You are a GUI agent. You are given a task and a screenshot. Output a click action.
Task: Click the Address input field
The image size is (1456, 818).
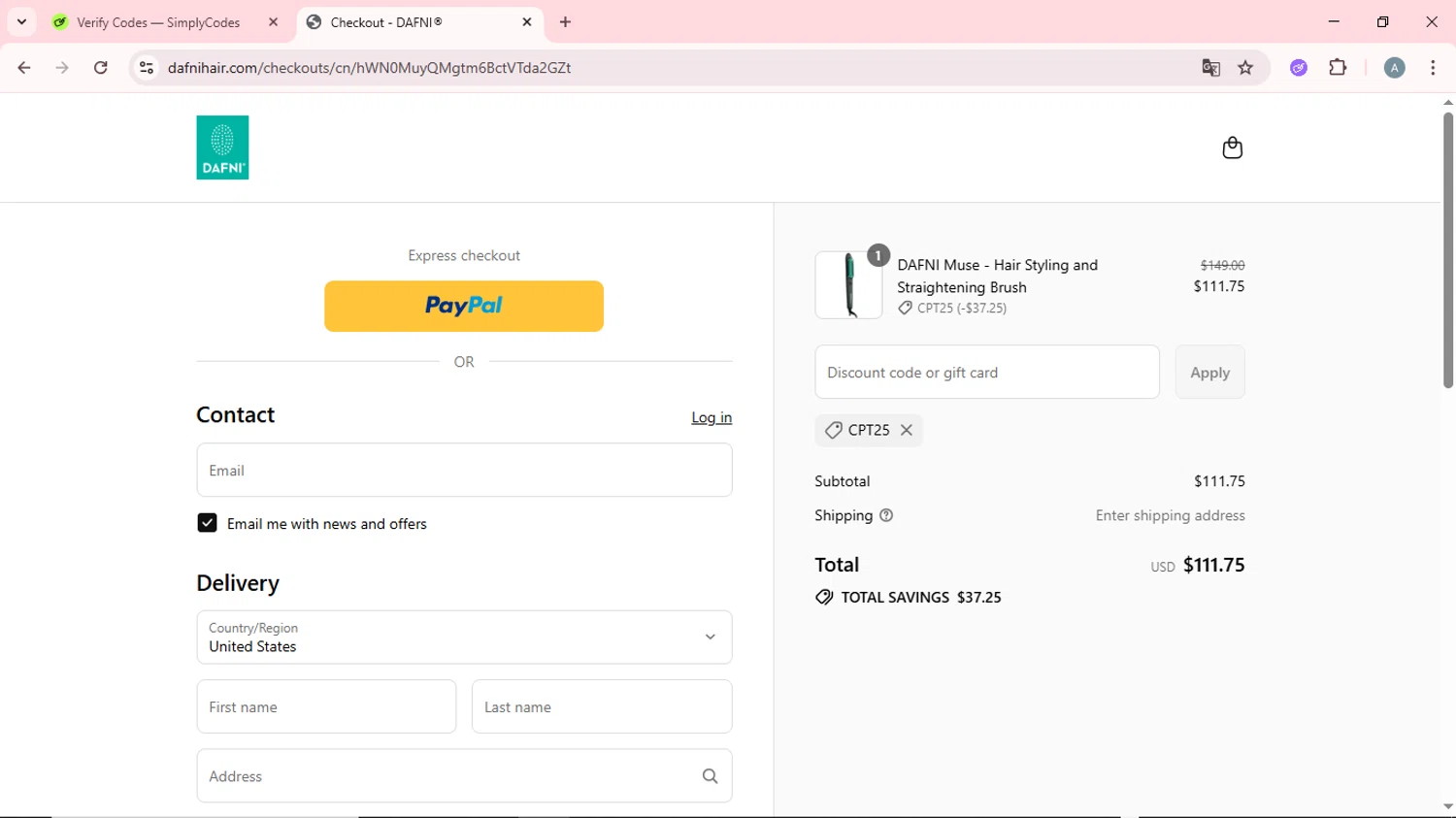[464, 776]
